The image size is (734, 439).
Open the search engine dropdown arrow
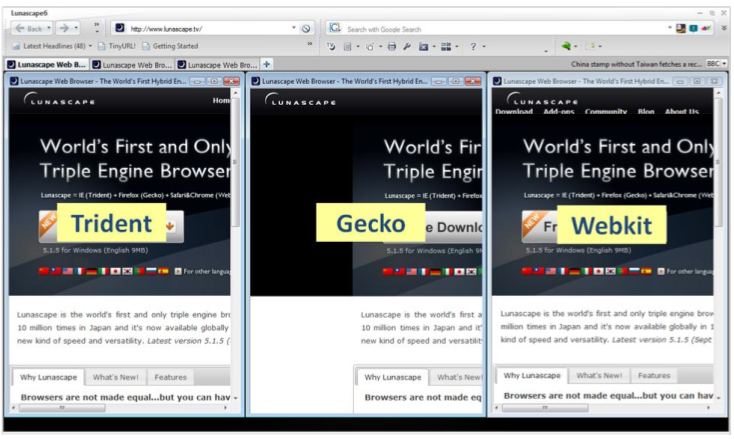pyautogui.click(x=669, y=28)
